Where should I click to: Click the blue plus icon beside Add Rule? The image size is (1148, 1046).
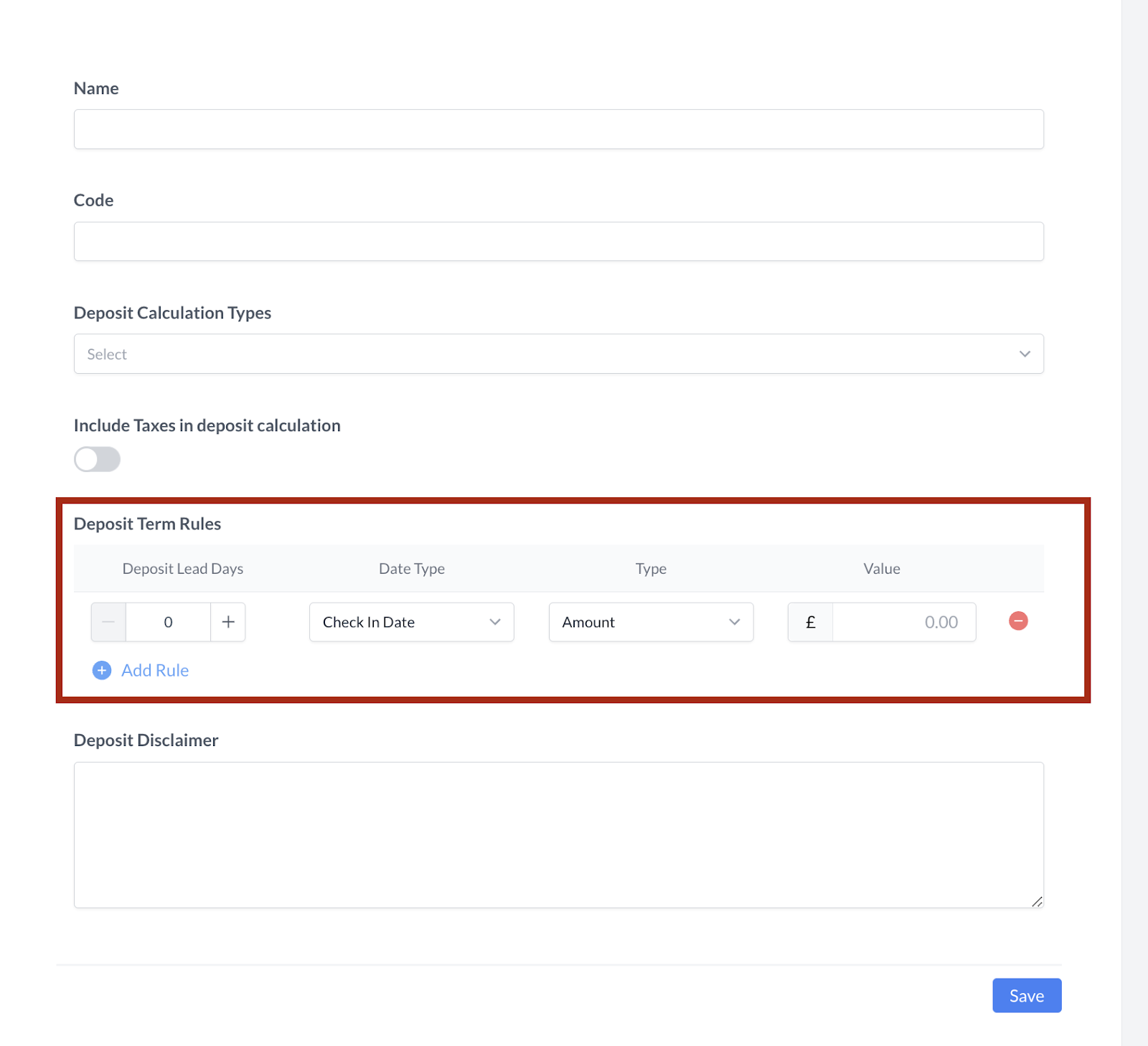[x=102, y=670]
